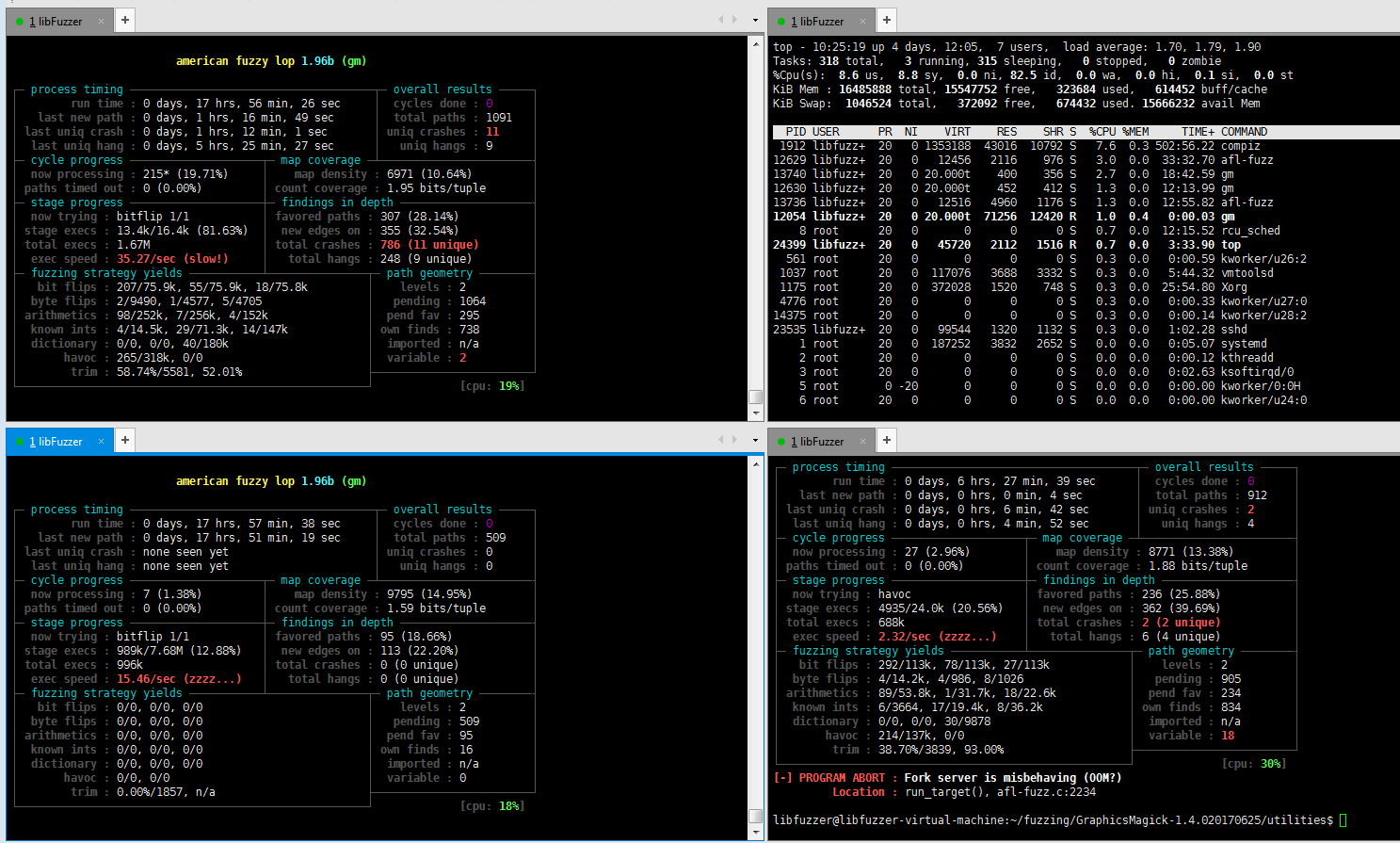
Task: Click location 'run_target(), afl-fuzz.c:2234'
Action: coord(1001,792)
